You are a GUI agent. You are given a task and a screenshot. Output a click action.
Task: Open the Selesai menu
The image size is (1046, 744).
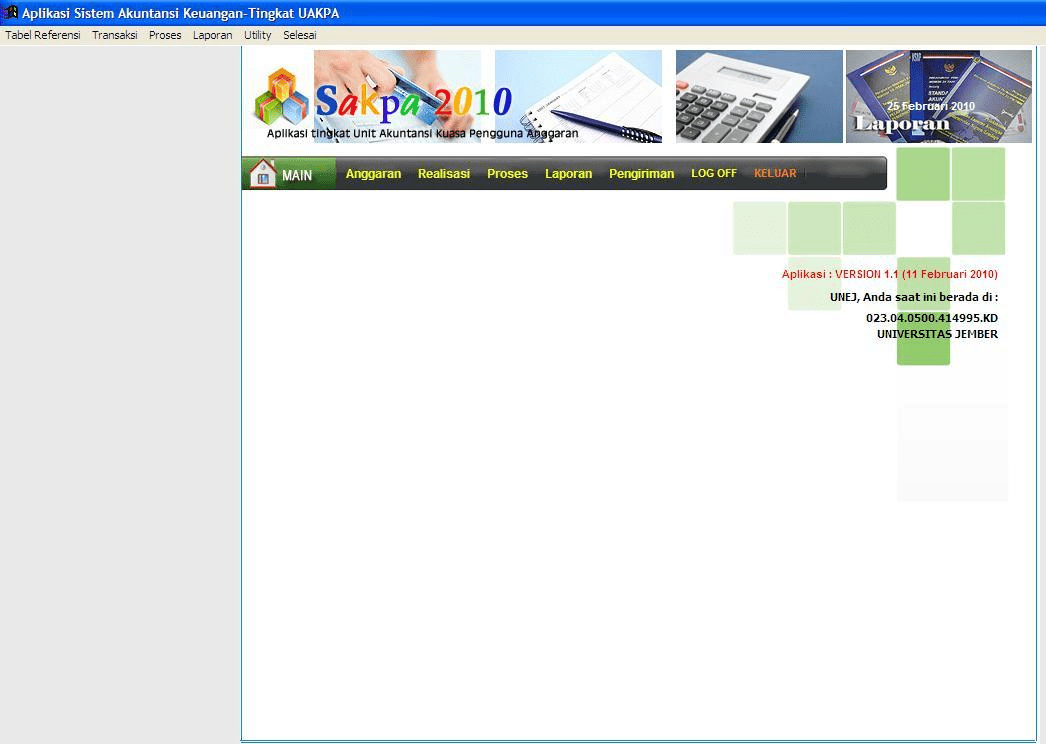299,34
